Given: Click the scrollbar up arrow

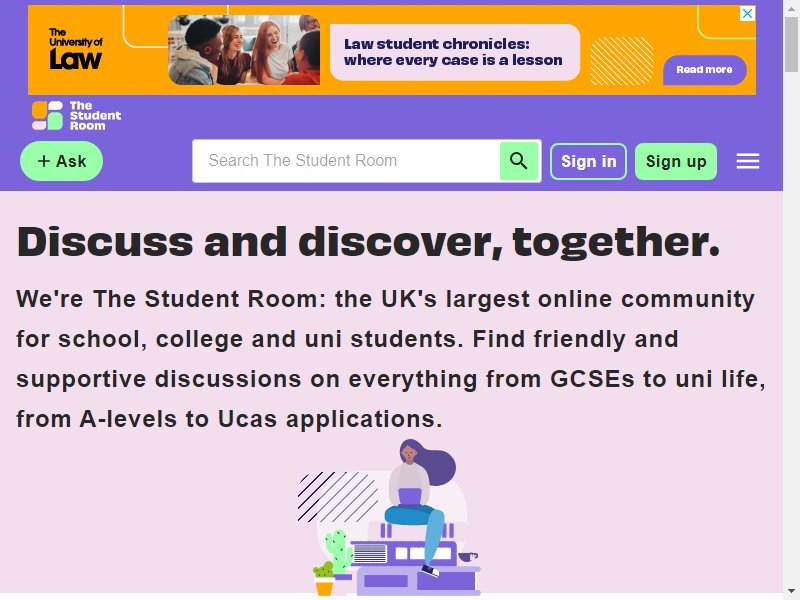Looking at the screenshot, I should pos(791,7).
